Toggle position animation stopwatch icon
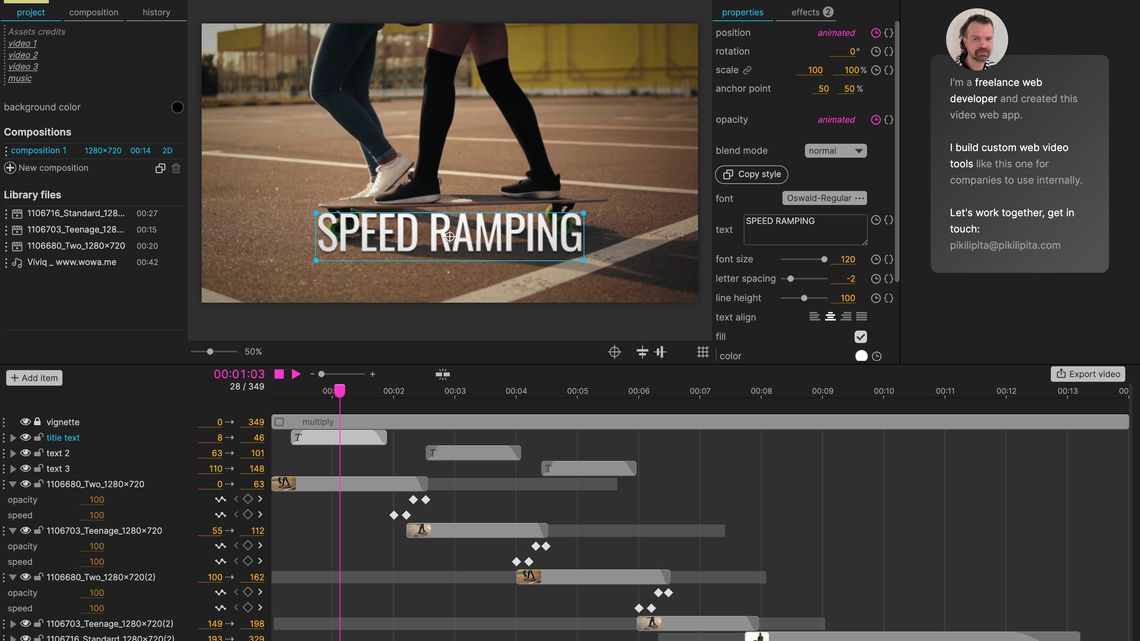 (x=875, y=33)
